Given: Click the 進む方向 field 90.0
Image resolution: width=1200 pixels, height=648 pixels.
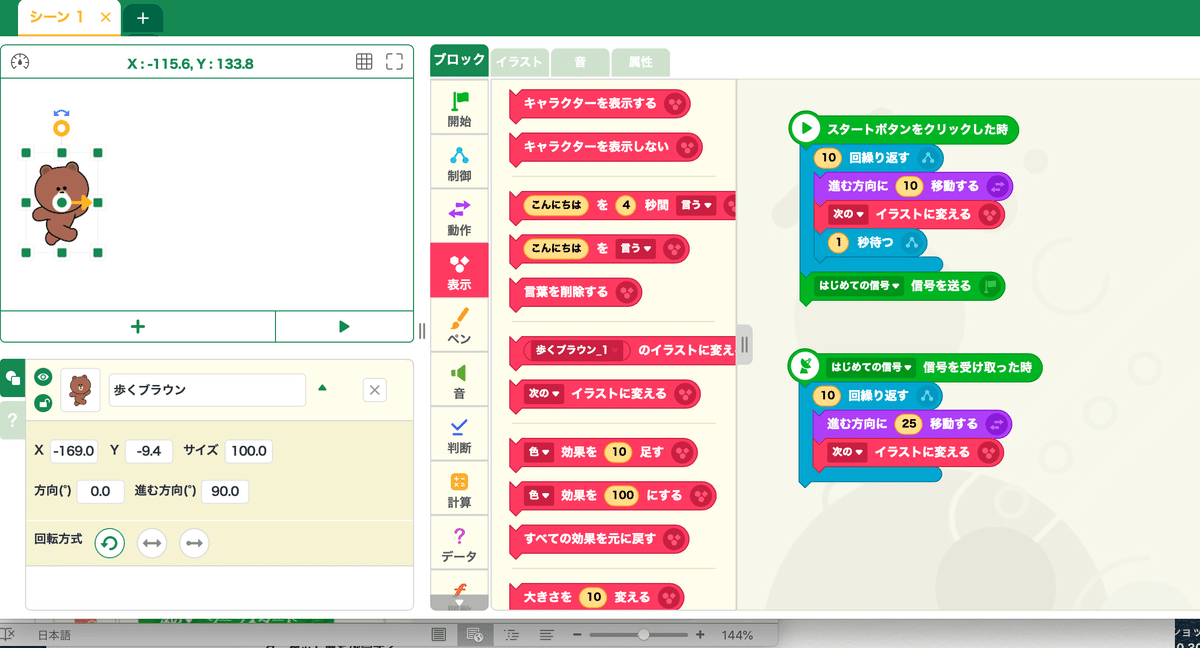Looking at the screenshot, I should coord(225,492).
